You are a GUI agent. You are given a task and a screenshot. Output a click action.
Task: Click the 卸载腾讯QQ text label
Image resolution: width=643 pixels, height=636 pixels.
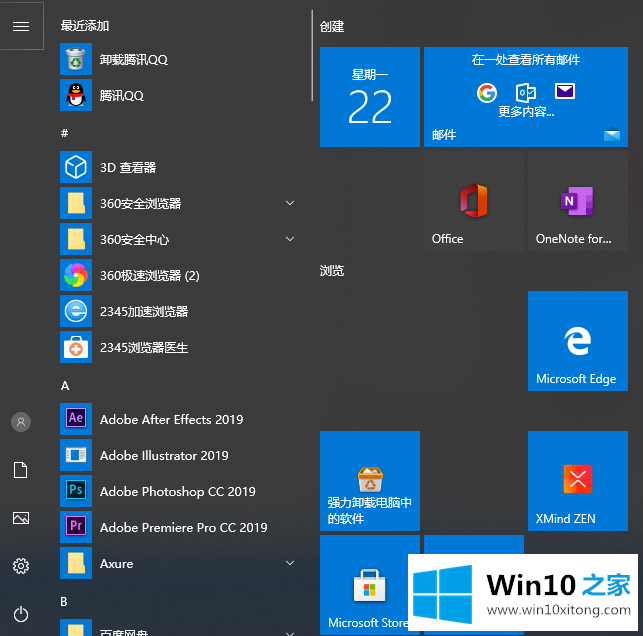pyautogui.click(x=134, y=59)
